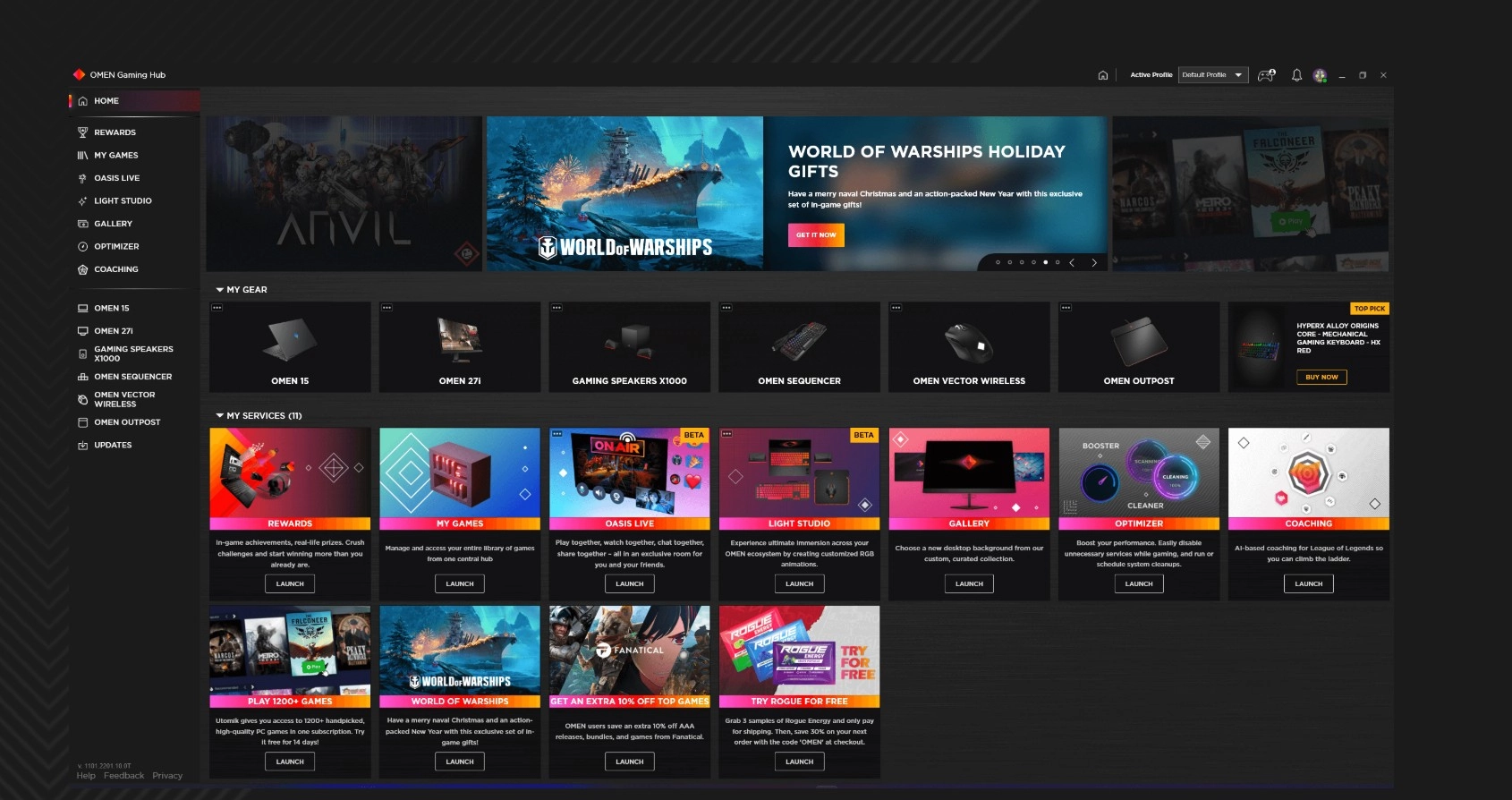Open Light Studio from the sidebar
The height and width of the screenshot is (800, 1512).
tap(123, 200)
